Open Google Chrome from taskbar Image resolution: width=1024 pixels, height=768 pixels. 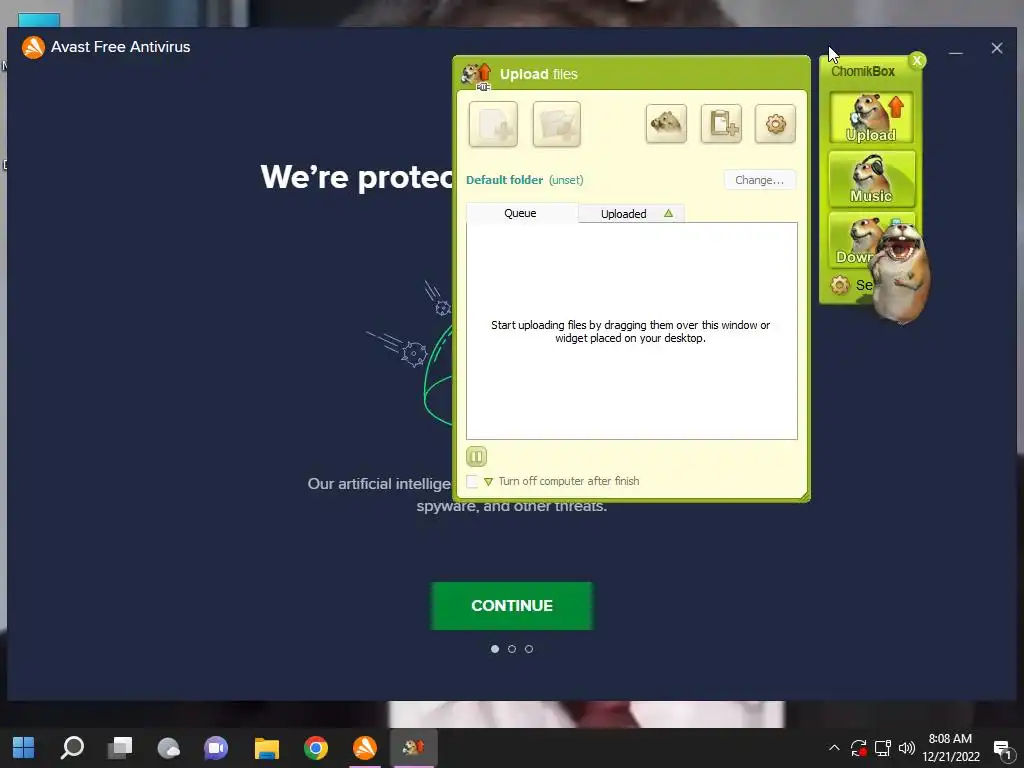click(315, 748)
